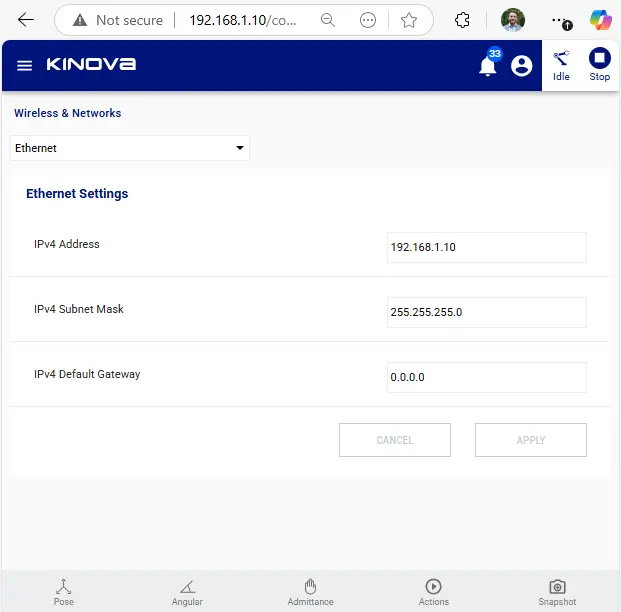Switch to the Pose tab
This screenshot has width=621, height=612.
(x=64, y=592)
